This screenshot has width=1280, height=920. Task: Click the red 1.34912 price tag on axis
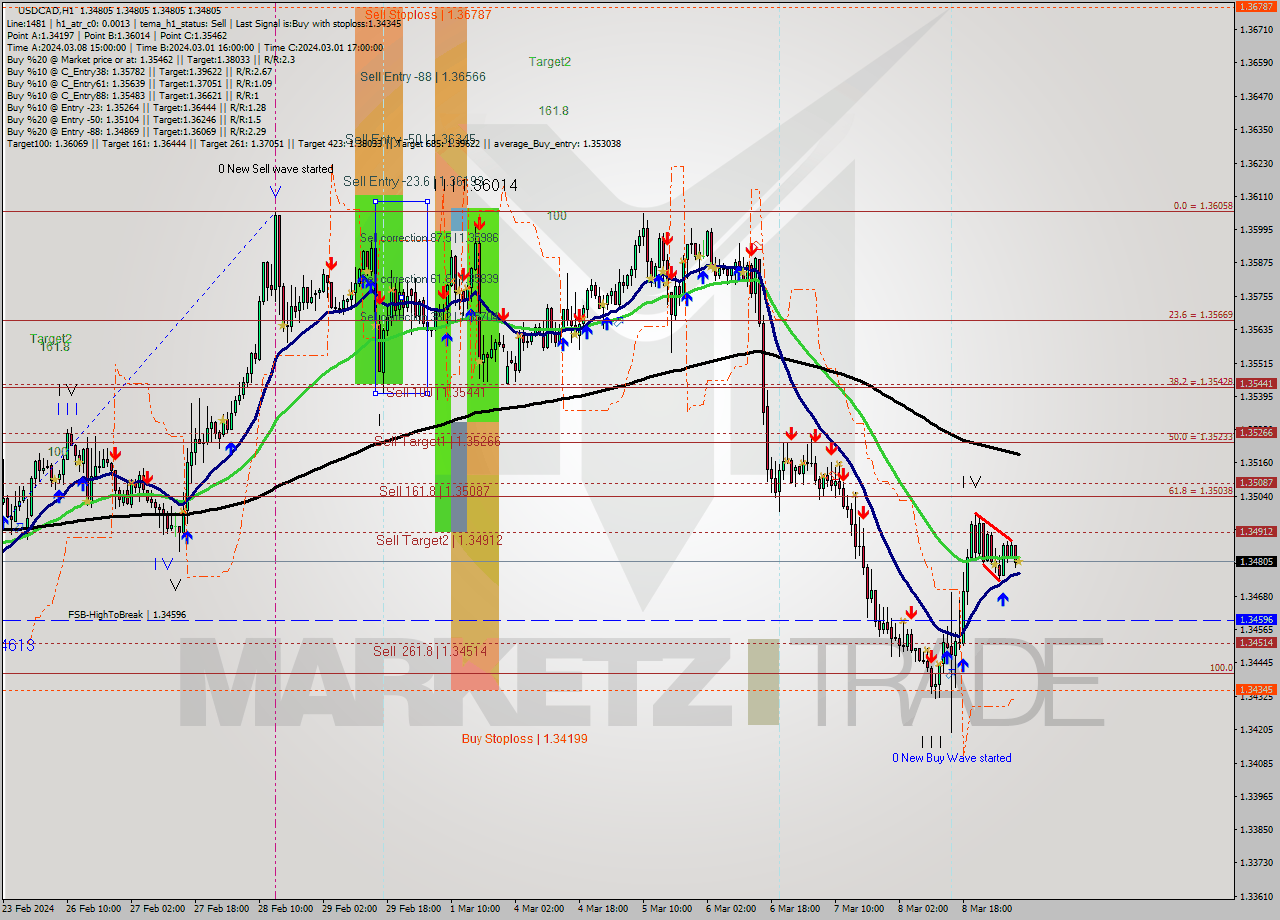pos(1255,531)
